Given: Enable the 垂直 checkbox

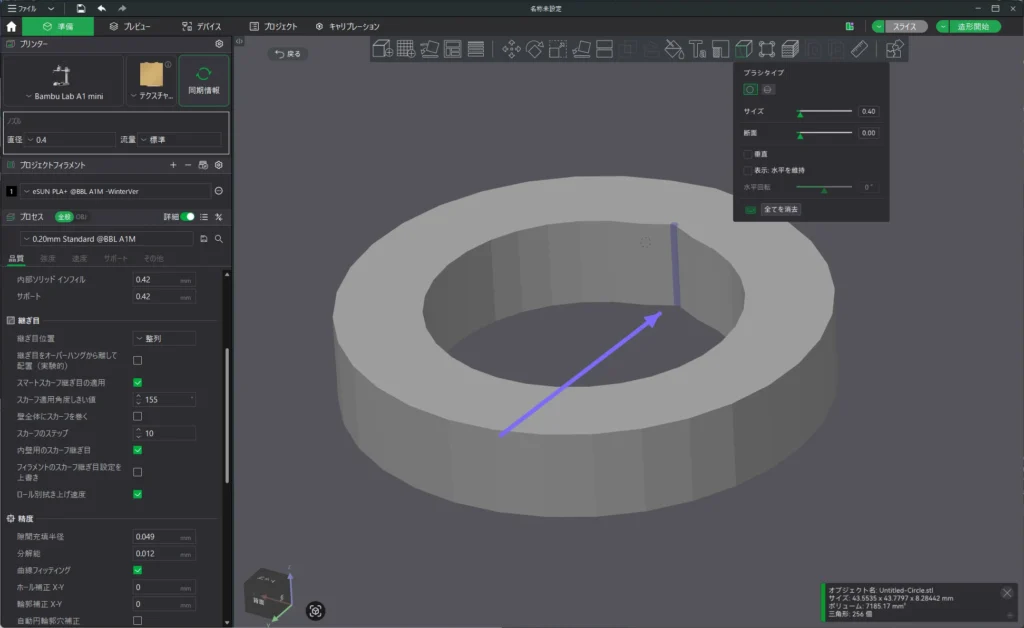Looking at the screenshot, I should [748, 155].
